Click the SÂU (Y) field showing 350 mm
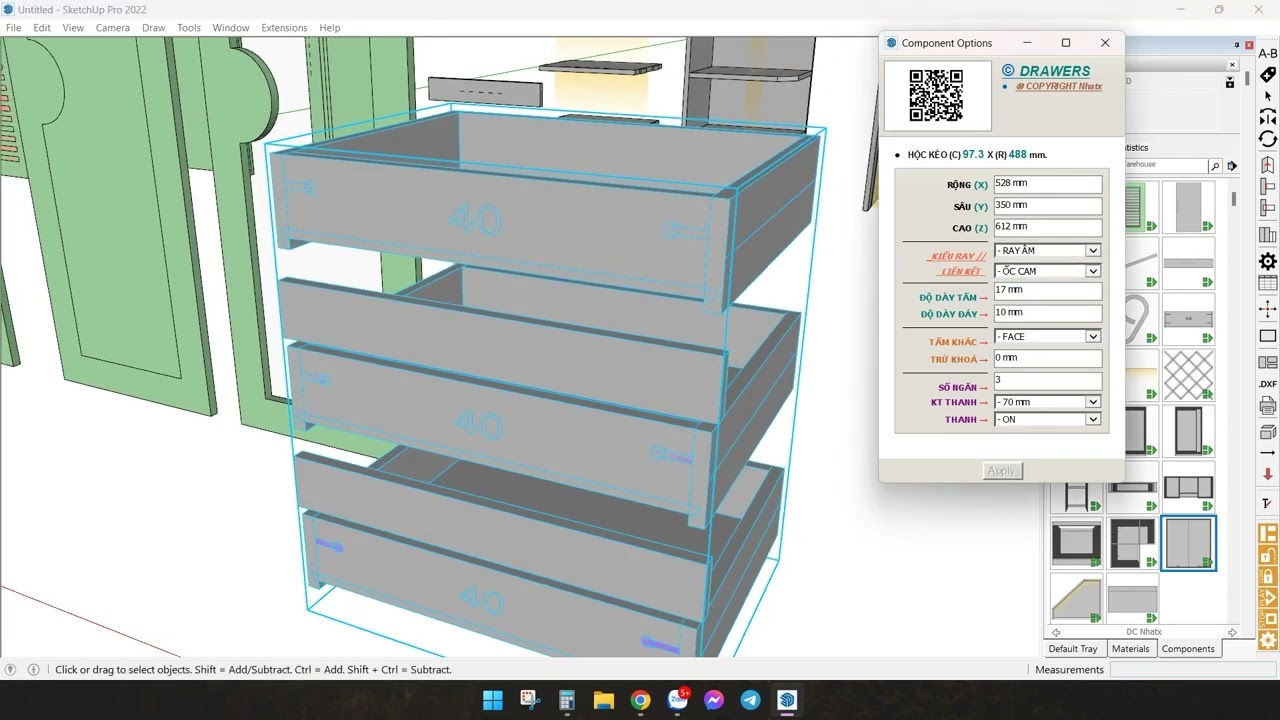Image resolution: width=1280 pixels, height=720 pixels. [x=1048, y=206]
